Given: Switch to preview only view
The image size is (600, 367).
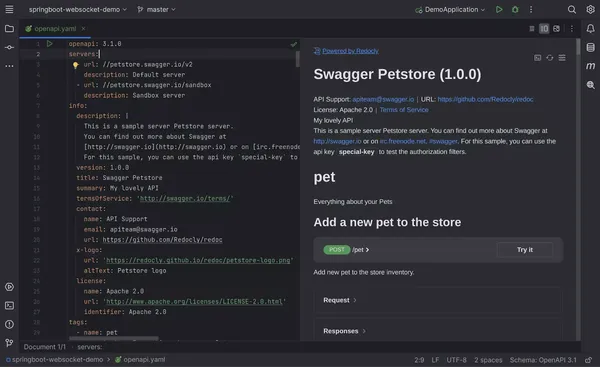Looking at the screenshot, I should coord(556,29).
